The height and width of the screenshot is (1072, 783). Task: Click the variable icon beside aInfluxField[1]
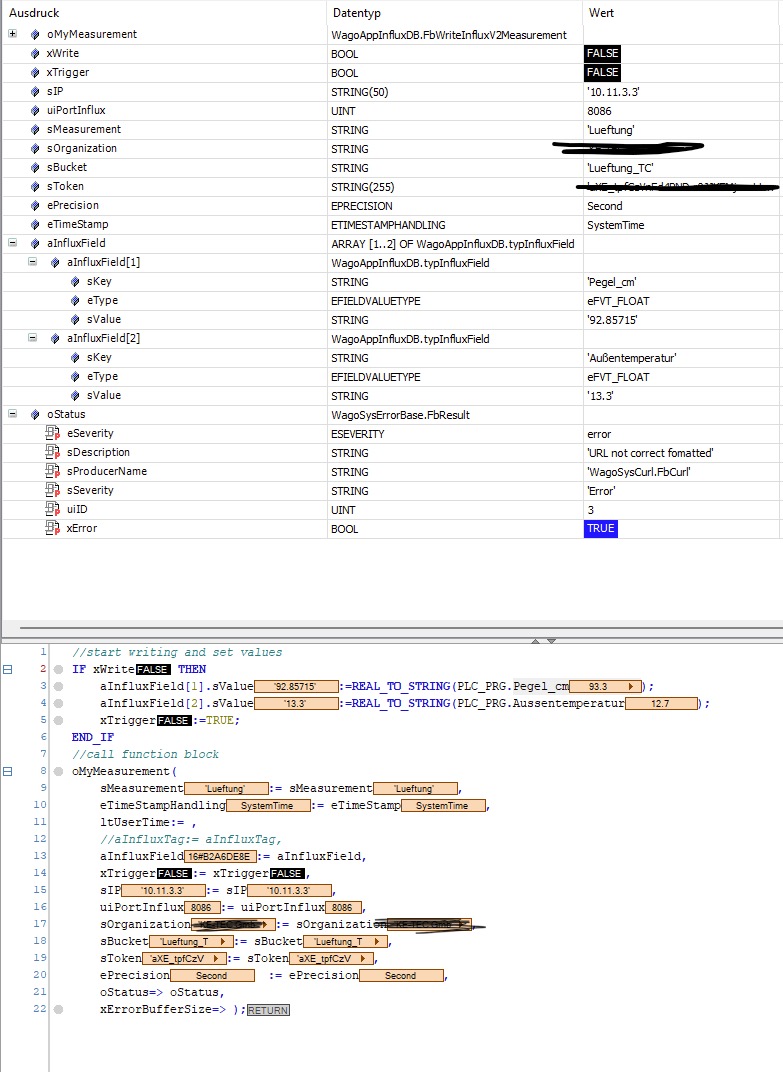pyautogui.click(x=55, y=263)
